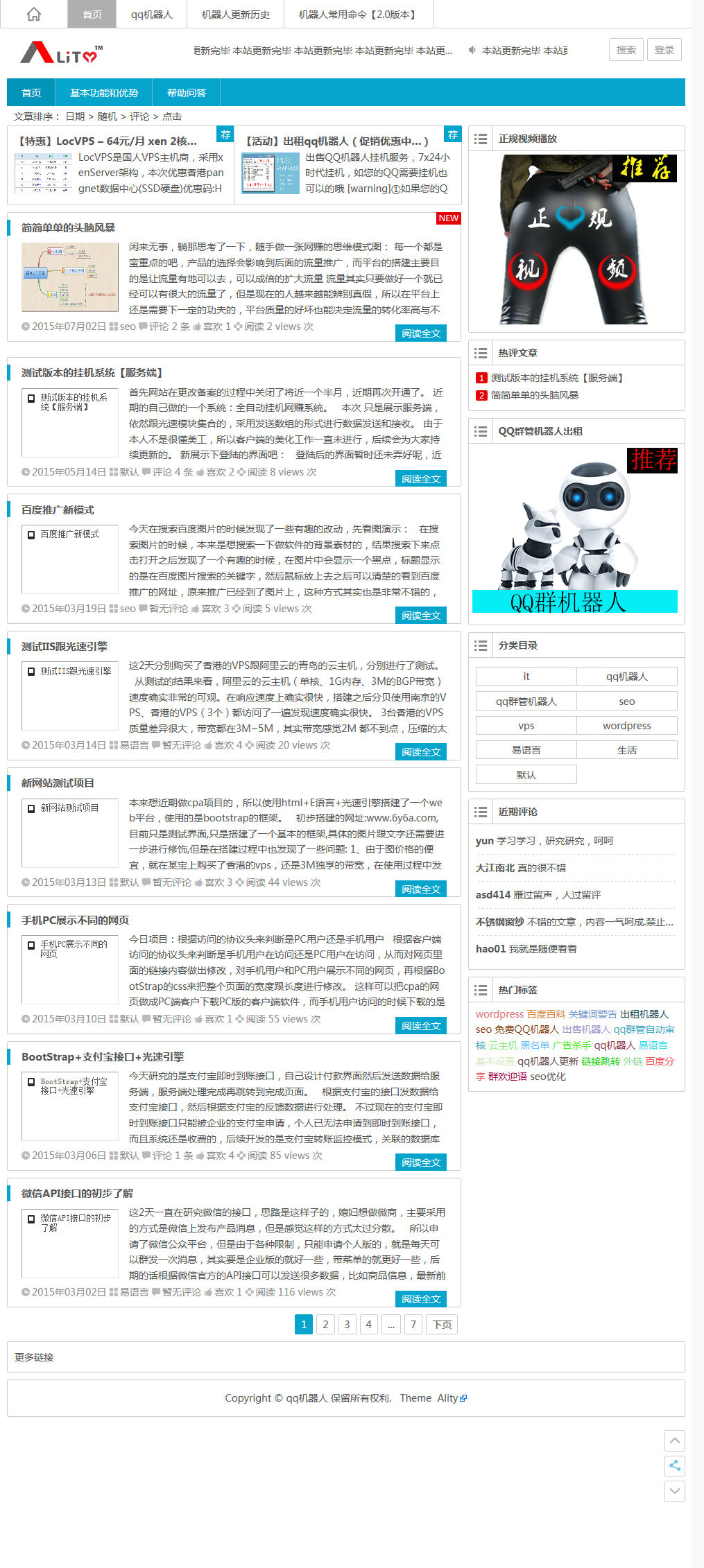Viewport: 704px width, 1568px height.
Task: Open hot article 1 测试版本的挂机系统
Action: pos(557,378)
